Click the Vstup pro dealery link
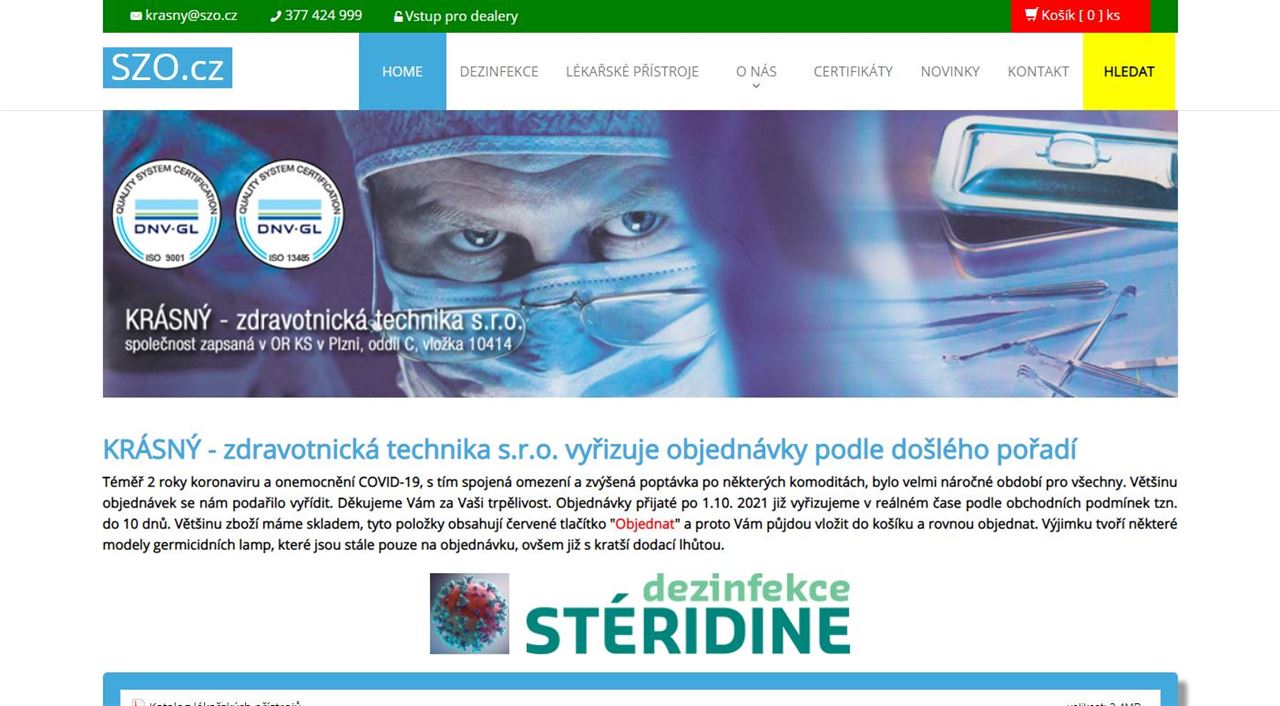 [461, 16]
